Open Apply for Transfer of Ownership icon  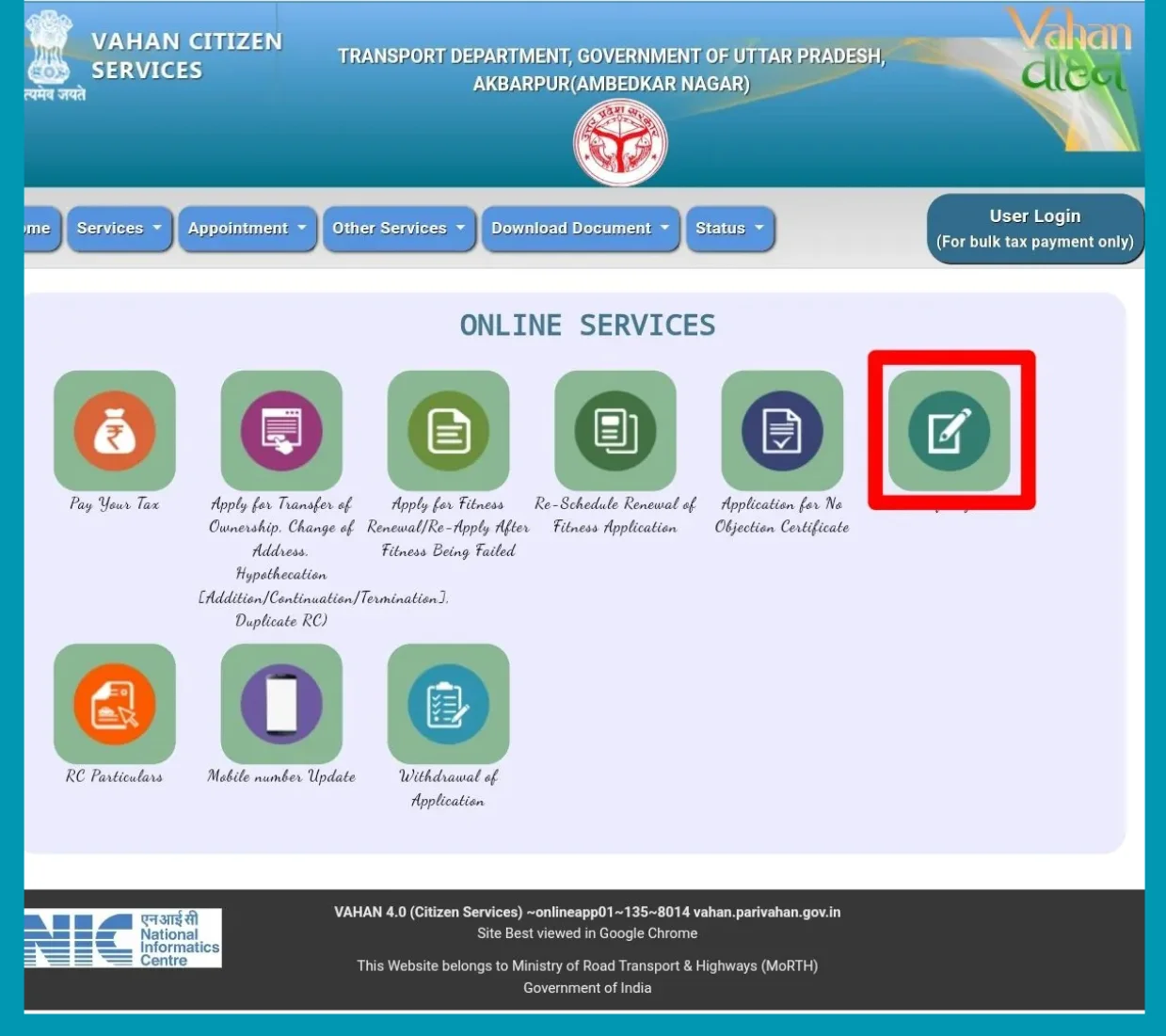pyautogui.click(x=281, y=431)
